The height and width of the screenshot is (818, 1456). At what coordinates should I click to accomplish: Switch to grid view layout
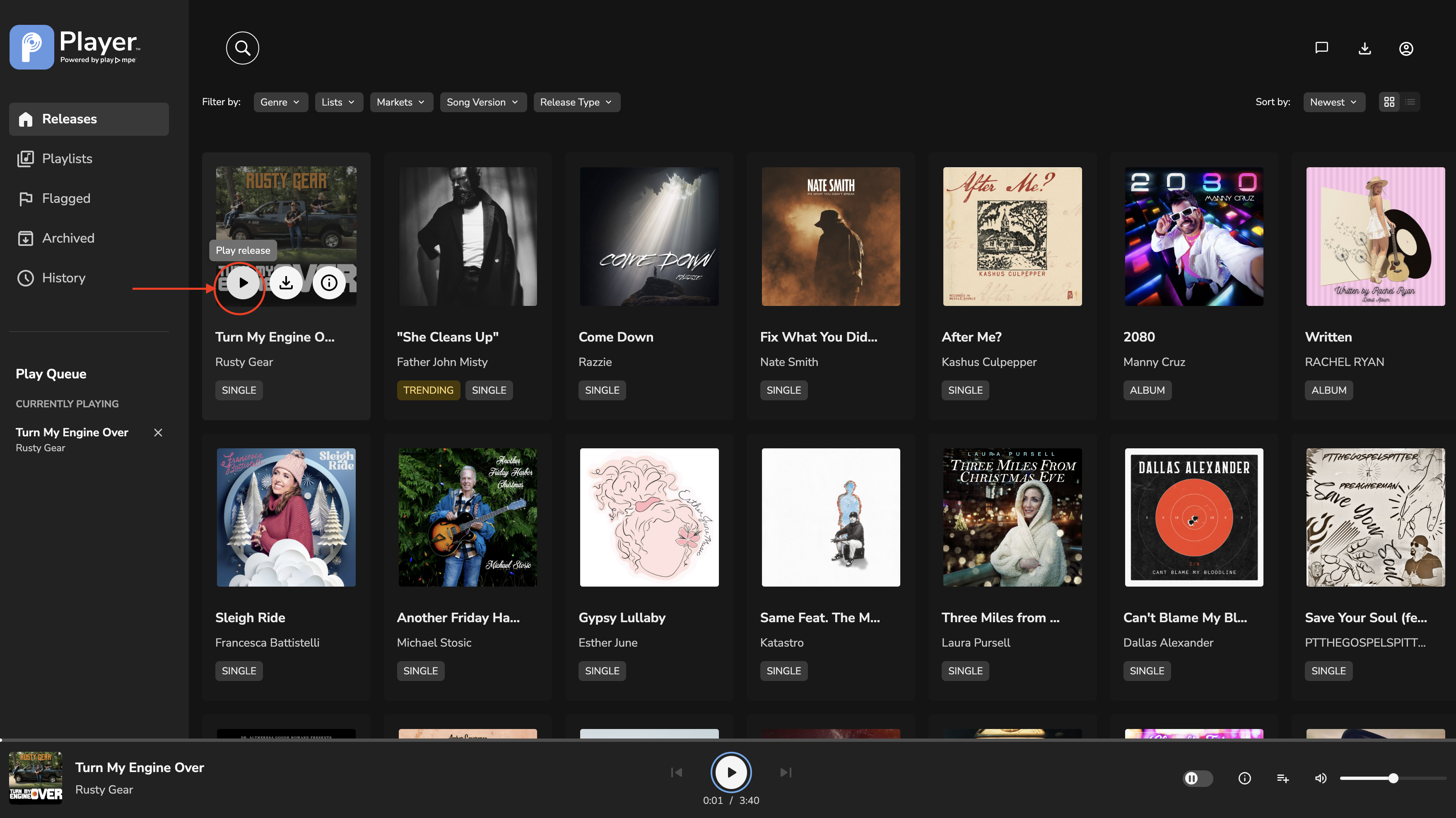pyautogui.click(x=1389, y=102)
